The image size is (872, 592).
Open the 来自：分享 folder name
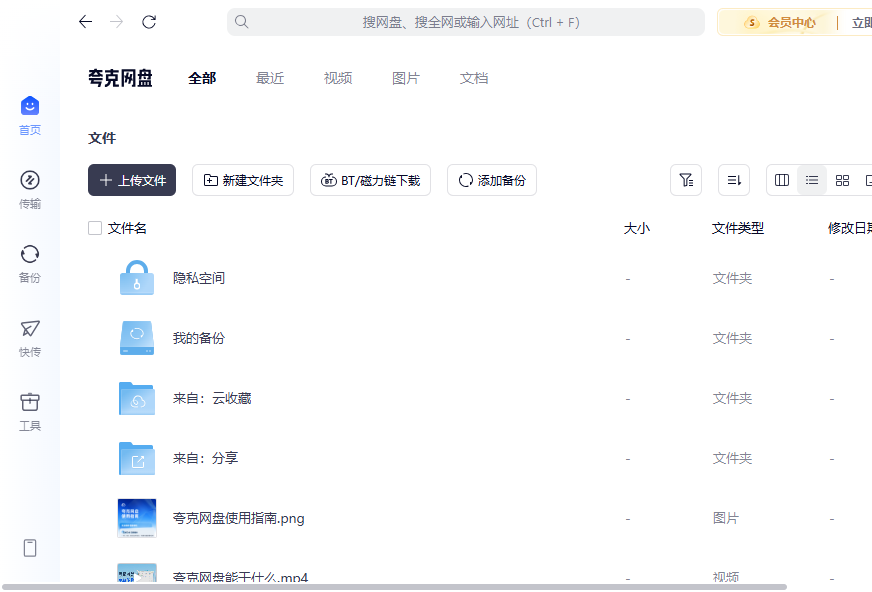point(205,458)
